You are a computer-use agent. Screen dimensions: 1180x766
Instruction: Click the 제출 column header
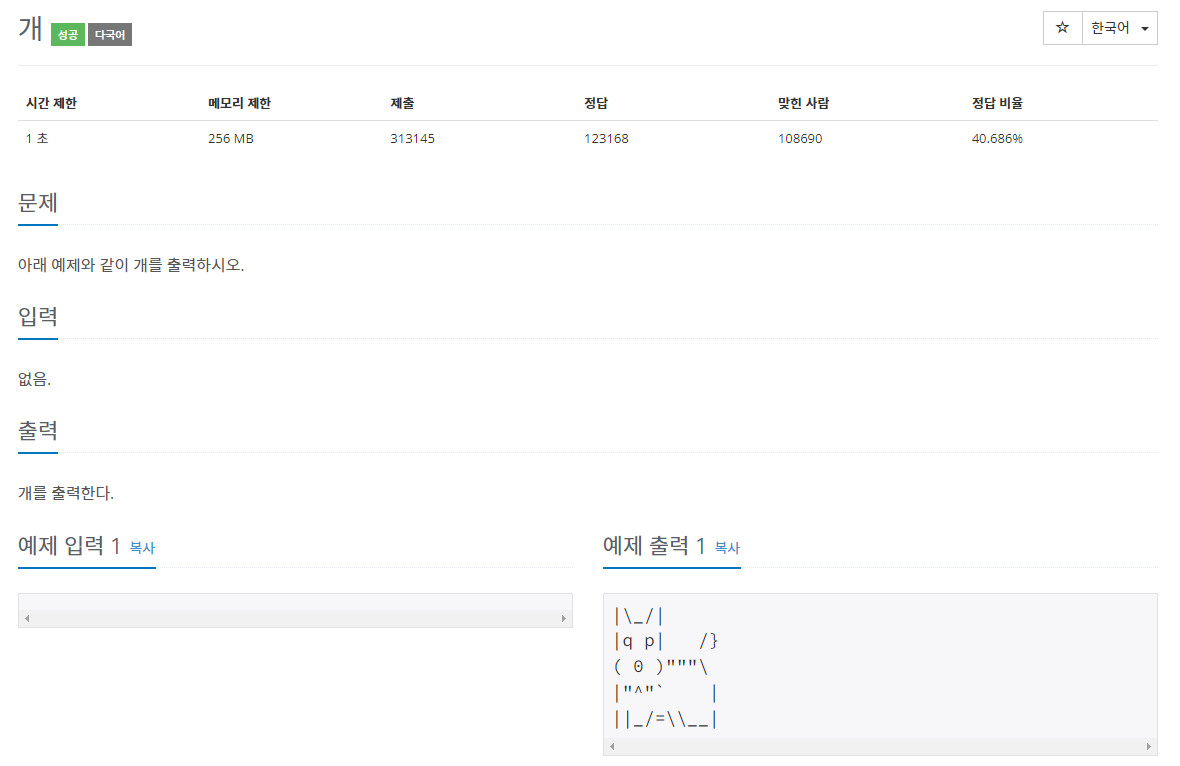[402, 103]
